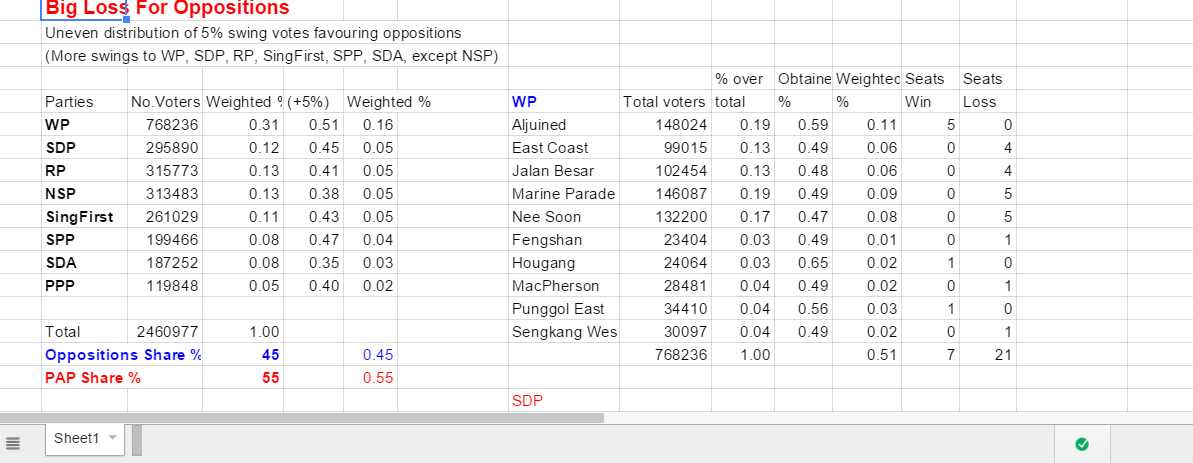The width and height of the screenshot is (1193, 463).
Task: Select the 'NSP' party cell
Action: [x=84, y=193]
